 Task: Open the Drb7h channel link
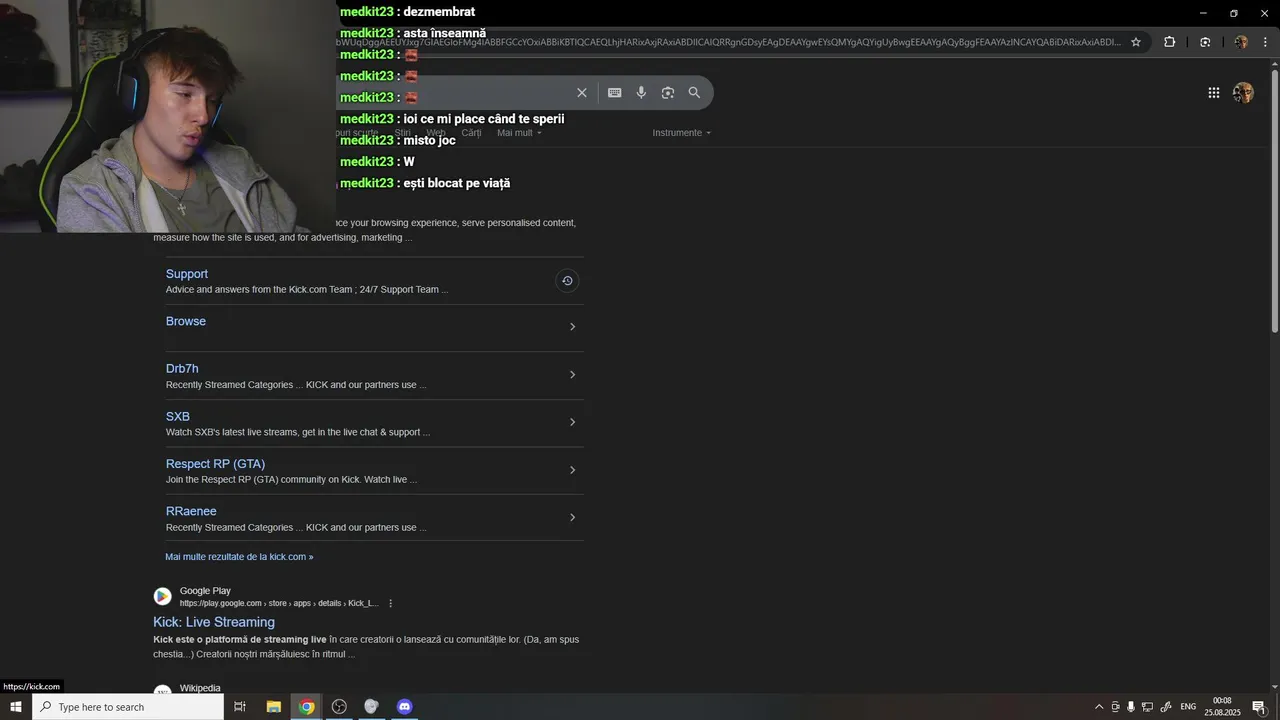coord(182,369)
